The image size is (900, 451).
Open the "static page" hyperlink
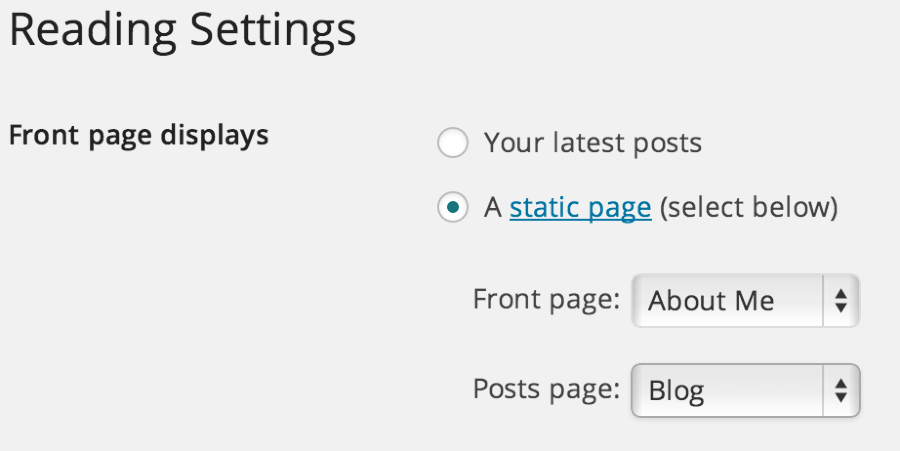(580, 208)
